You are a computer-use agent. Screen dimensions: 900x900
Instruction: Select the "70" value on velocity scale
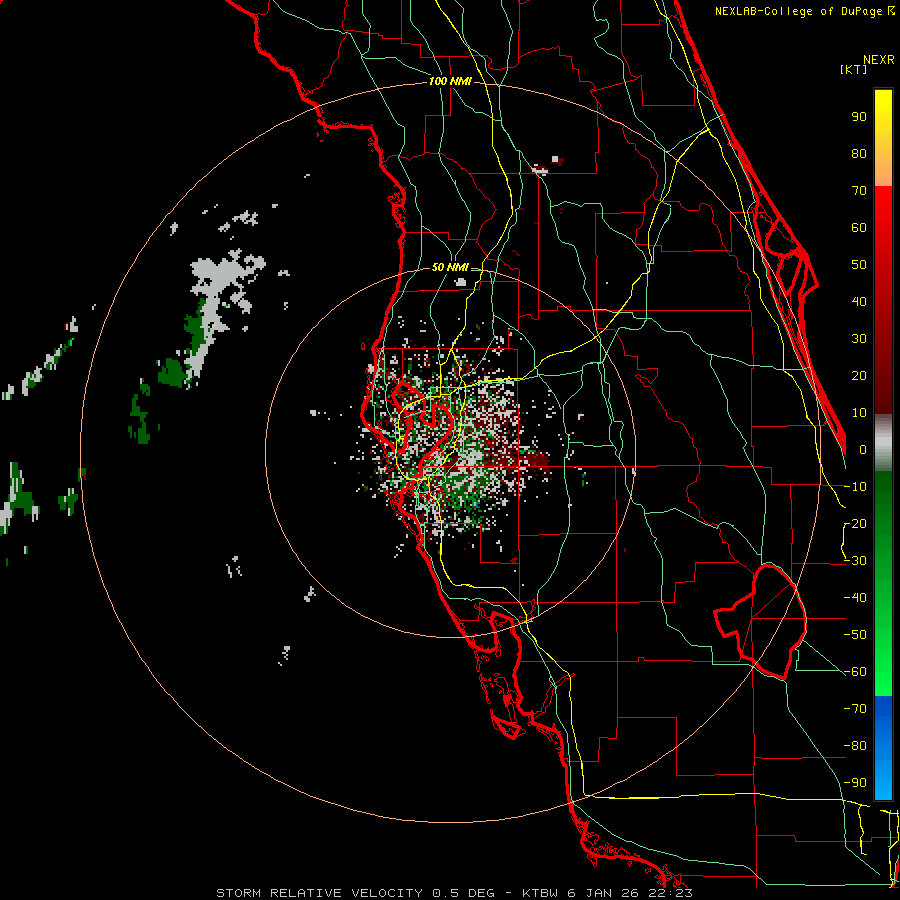click(859, 191)
